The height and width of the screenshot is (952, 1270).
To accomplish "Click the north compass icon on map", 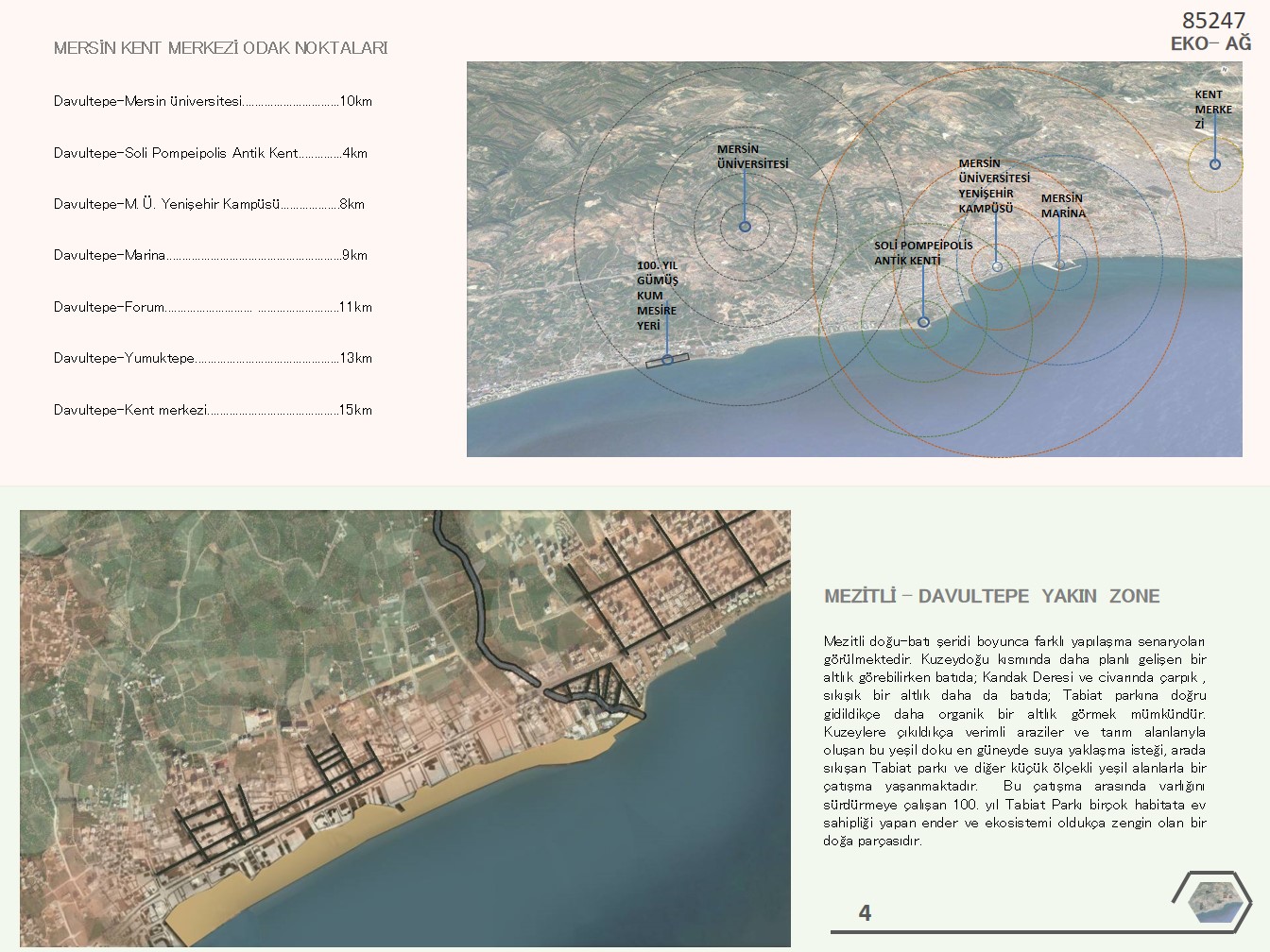I will tap(1225, 69).
